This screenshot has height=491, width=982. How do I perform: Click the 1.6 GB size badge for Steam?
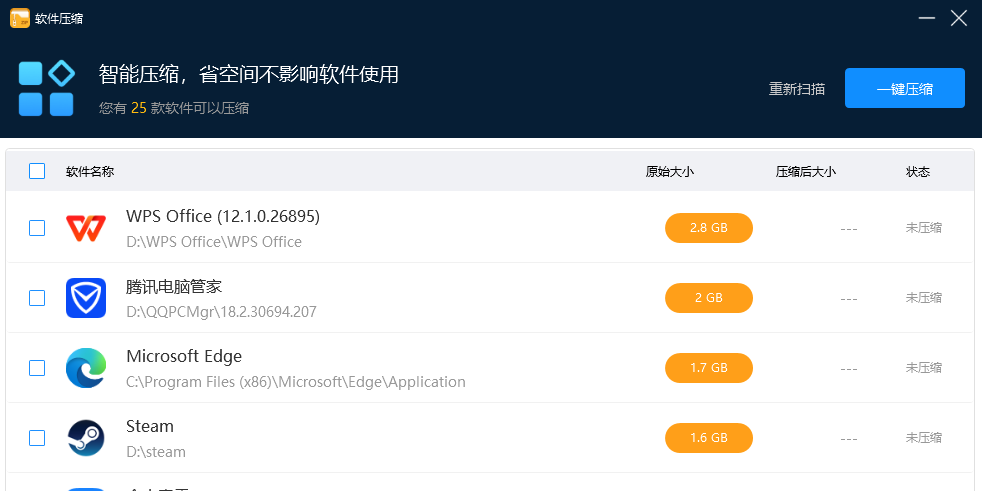point(708,438)
